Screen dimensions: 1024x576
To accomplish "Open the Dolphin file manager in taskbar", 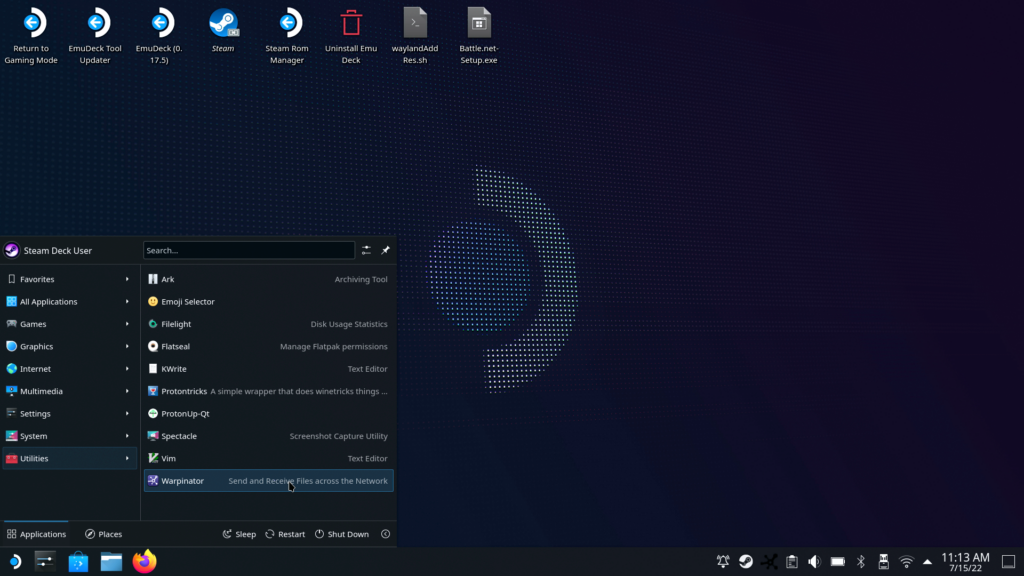I will point(111,562).
